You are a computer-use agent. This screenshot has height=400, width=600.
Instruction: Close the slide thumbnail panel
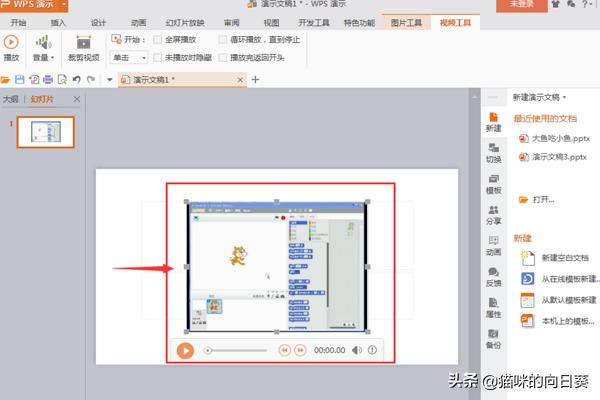pos(77,99)
